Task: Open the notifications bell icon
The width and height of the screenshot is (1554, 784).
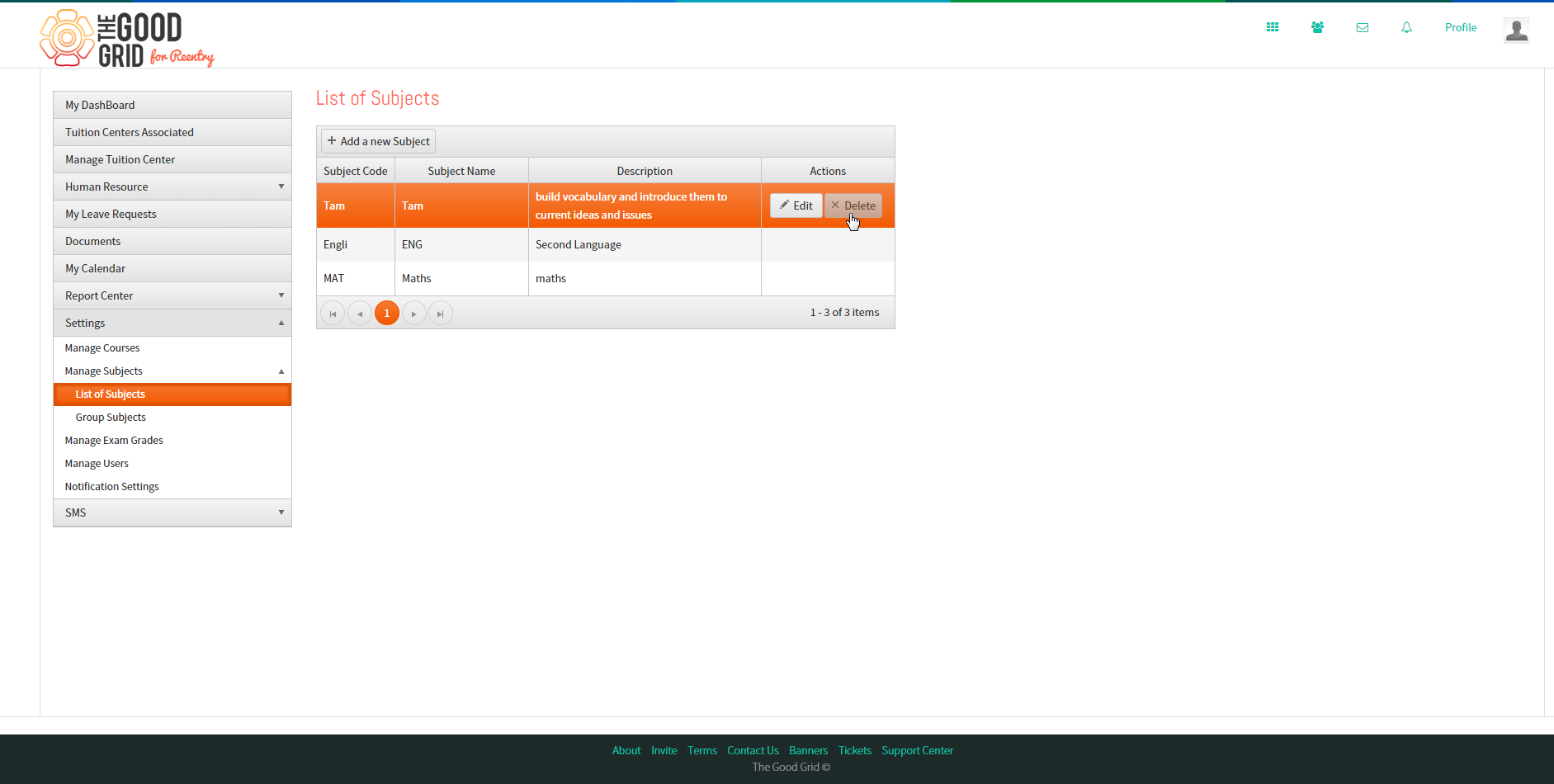Action: [1406, 27]
